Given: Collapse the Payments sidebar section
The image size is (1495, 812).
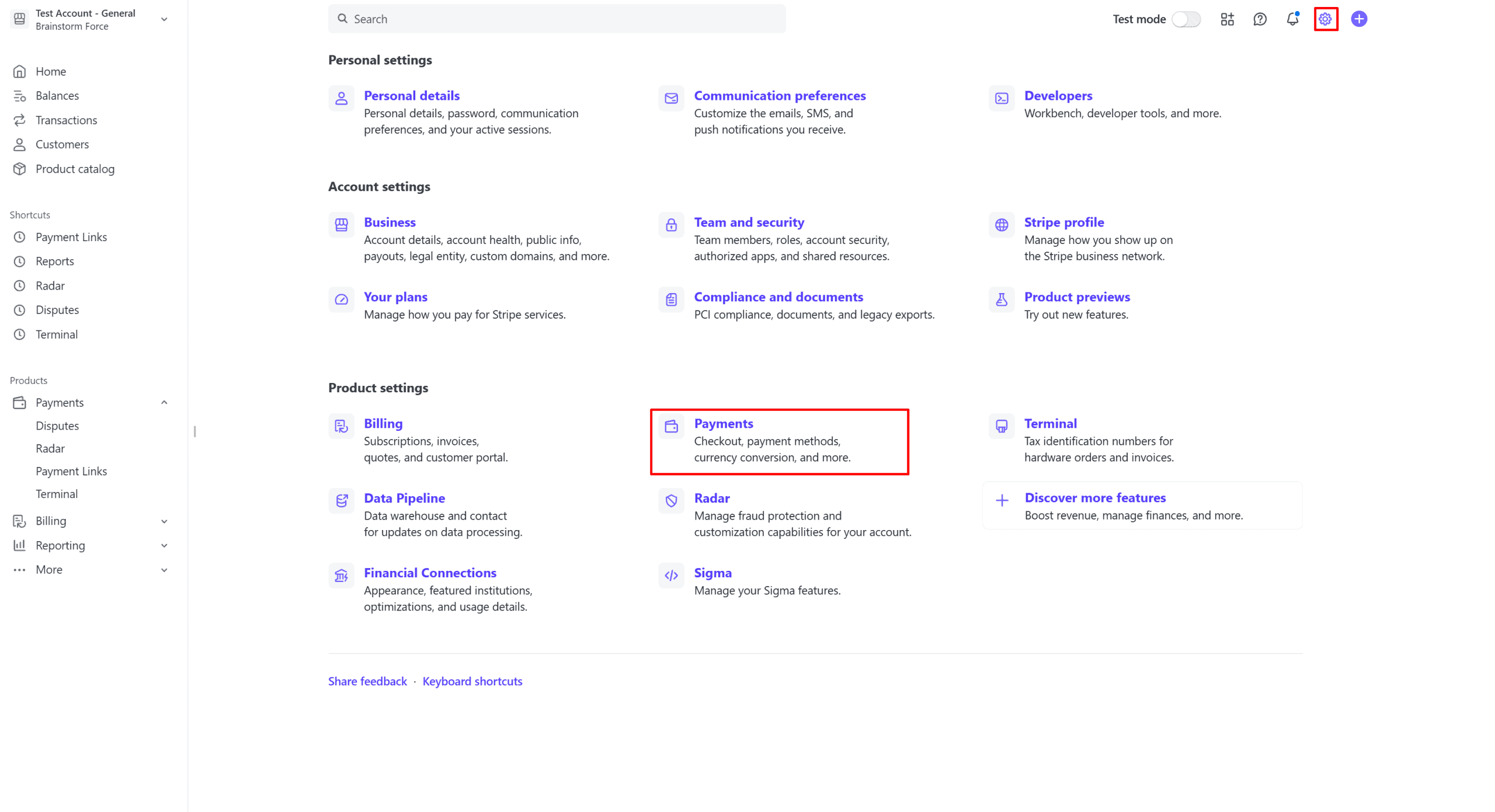Looking at the screenshot, I should click(164, 403).
